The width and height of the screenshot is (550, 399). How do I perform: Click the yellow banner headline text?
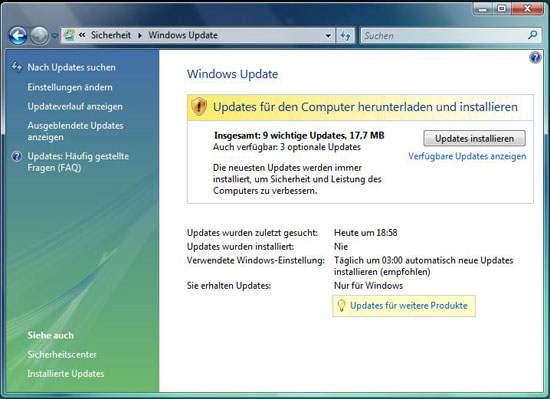(x=365, y=107)
